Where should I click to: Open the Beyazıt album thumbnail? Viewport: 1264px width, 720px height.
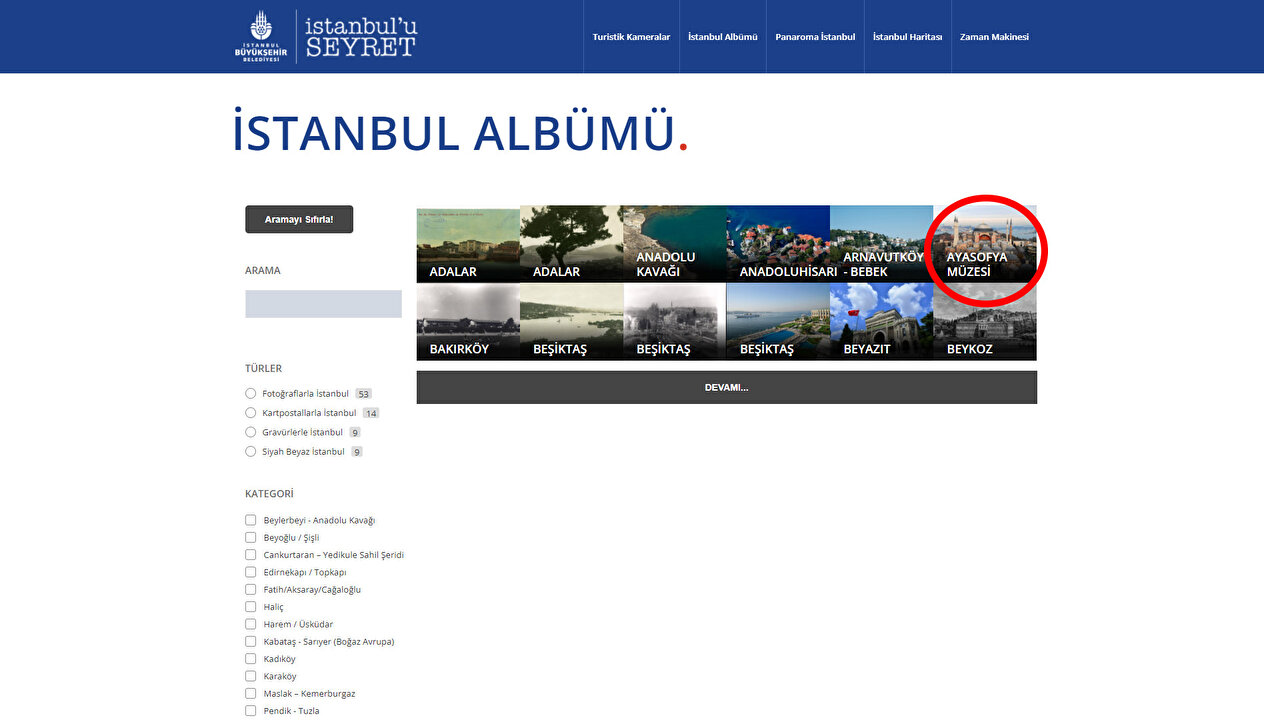click(x=881, y=321)
